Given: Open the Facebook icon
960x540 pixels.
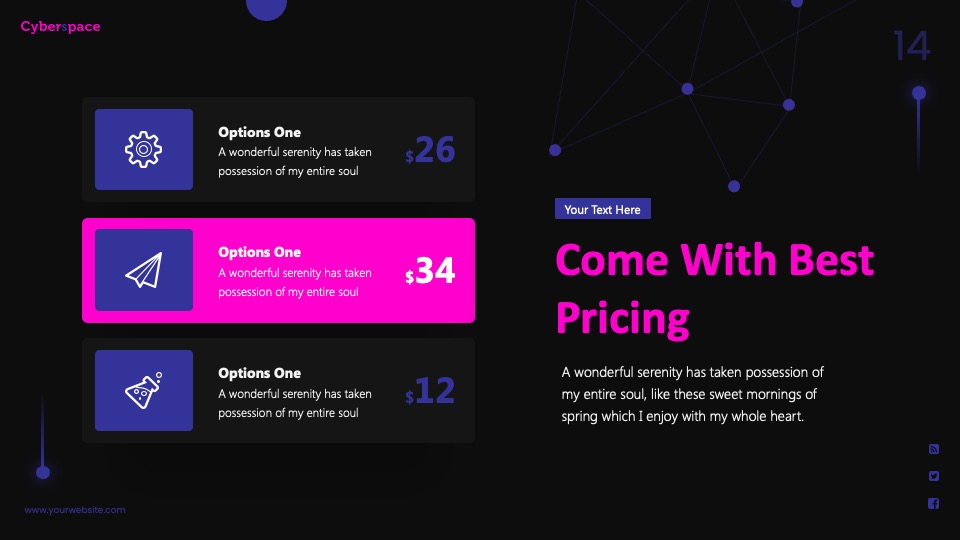Looking at the screenshot, I should tap(934, 503).
